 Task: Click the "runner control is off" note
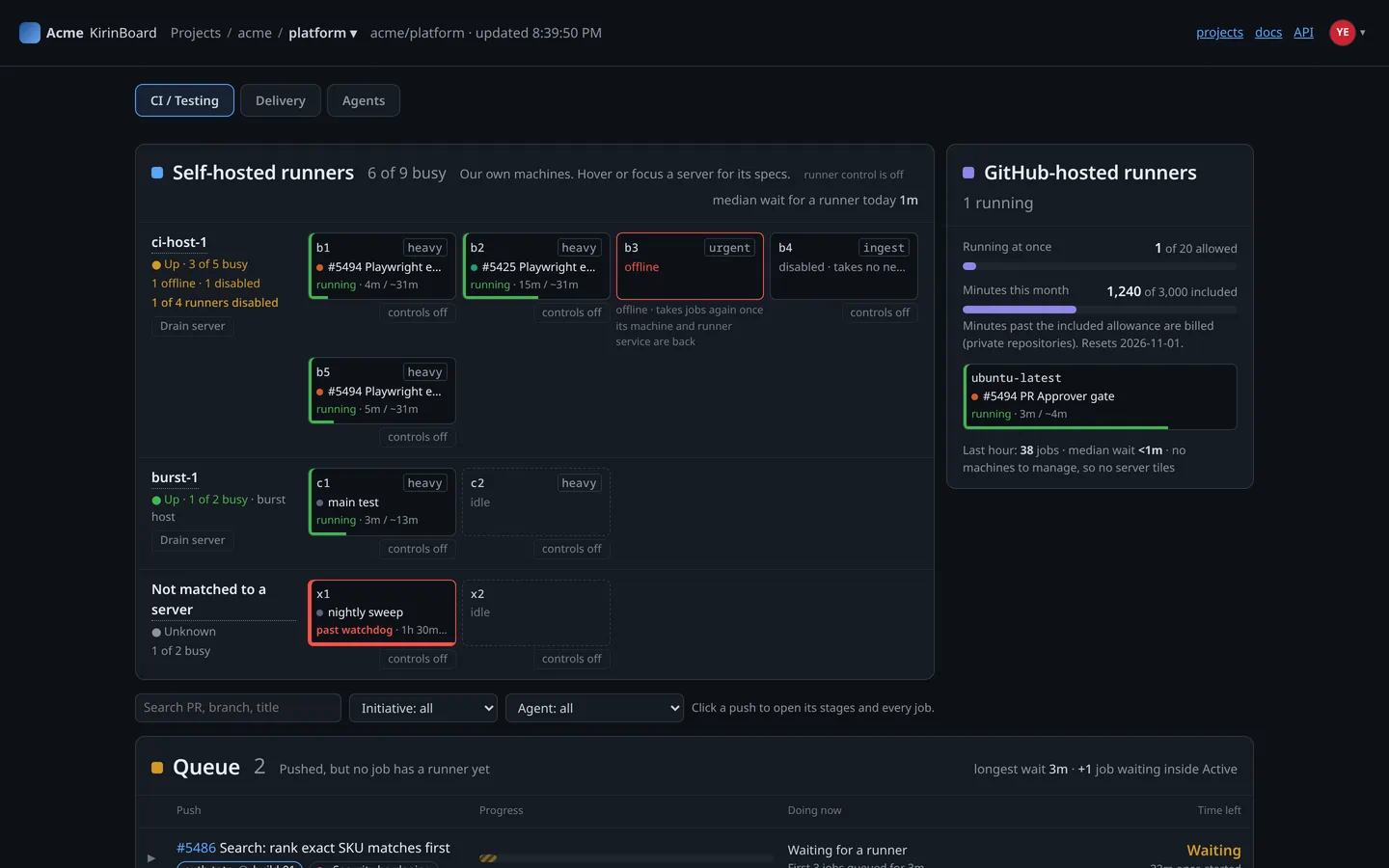(x=854, y=175)
